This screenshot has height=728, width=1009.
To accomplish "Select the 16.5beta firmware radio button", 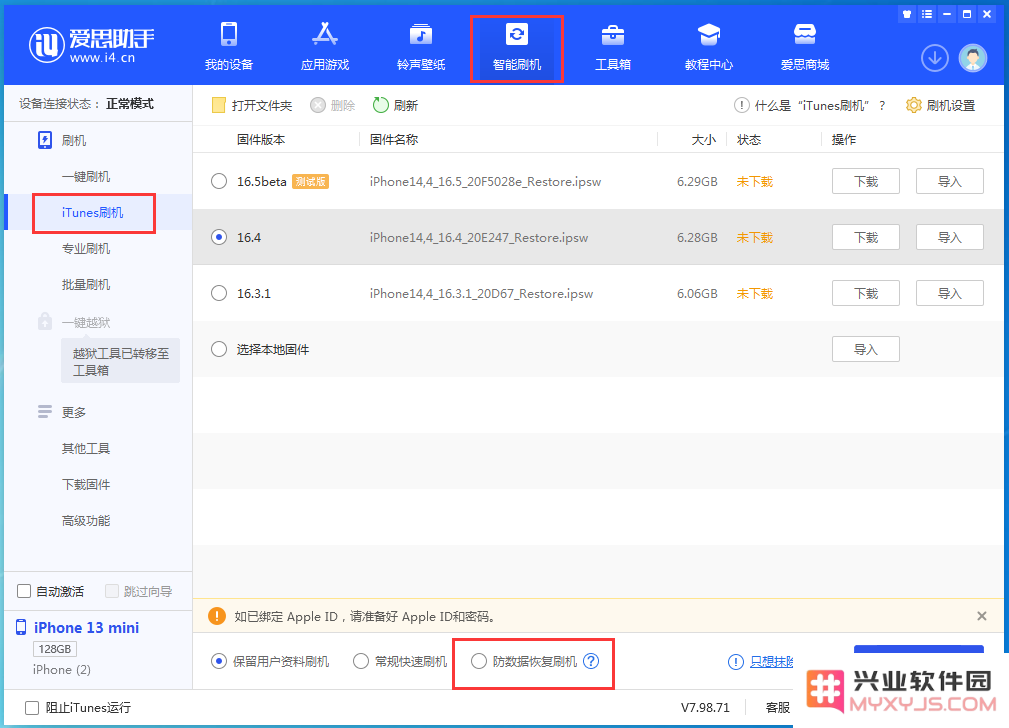I will (219, 182).
